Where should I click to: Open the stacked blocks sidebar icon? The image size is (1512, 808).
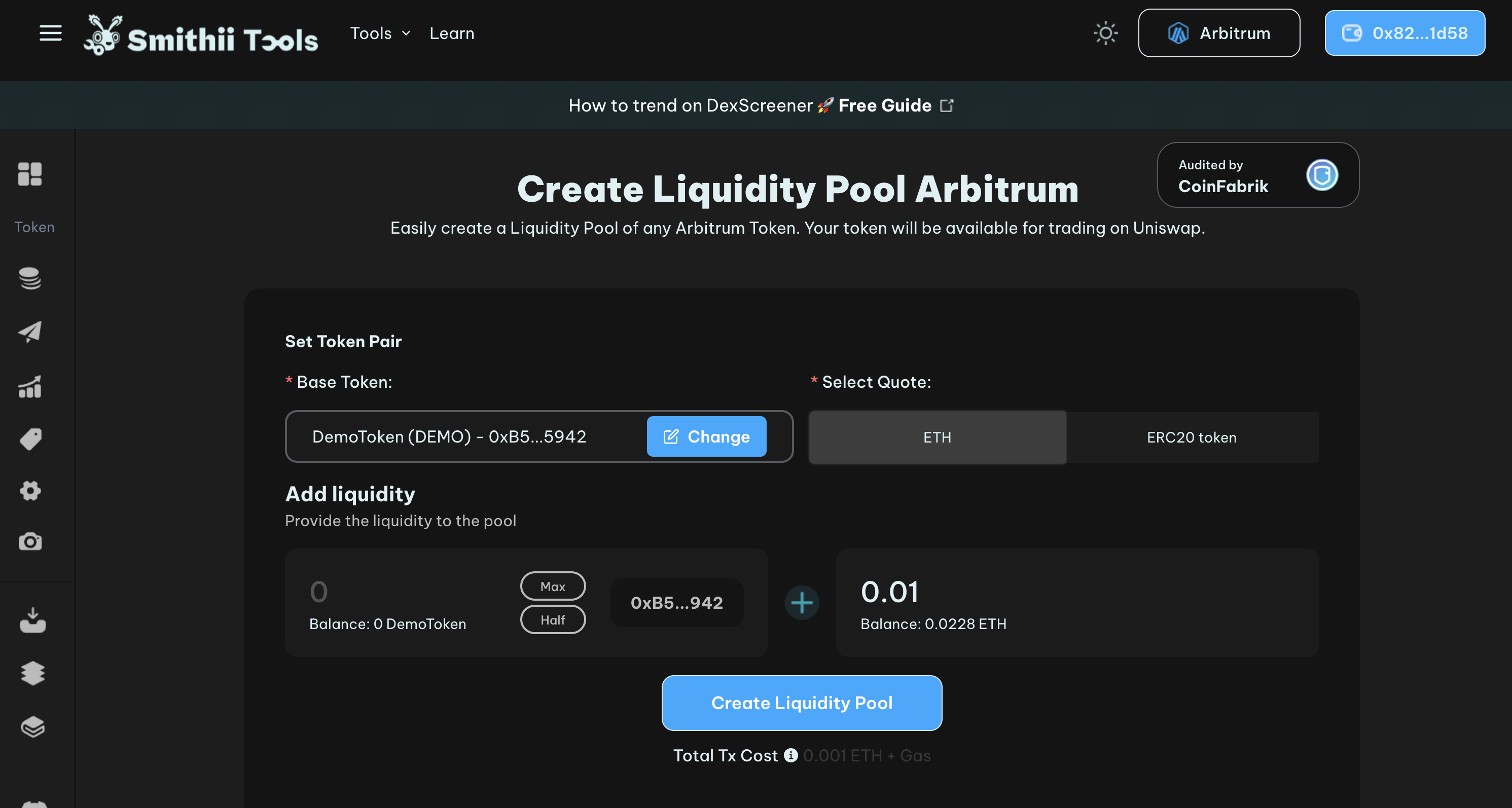[x=33, y=673]
